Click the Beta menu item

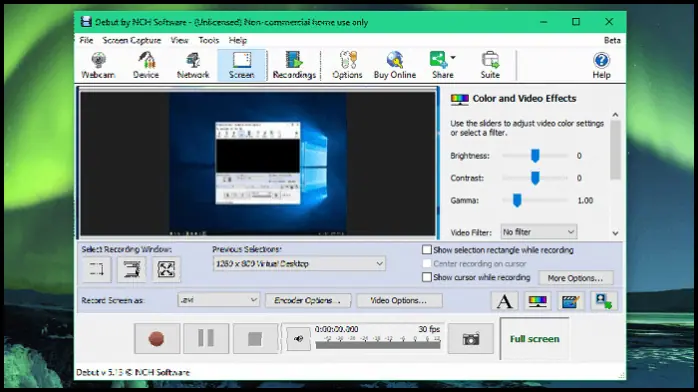(x=612, y=40)
